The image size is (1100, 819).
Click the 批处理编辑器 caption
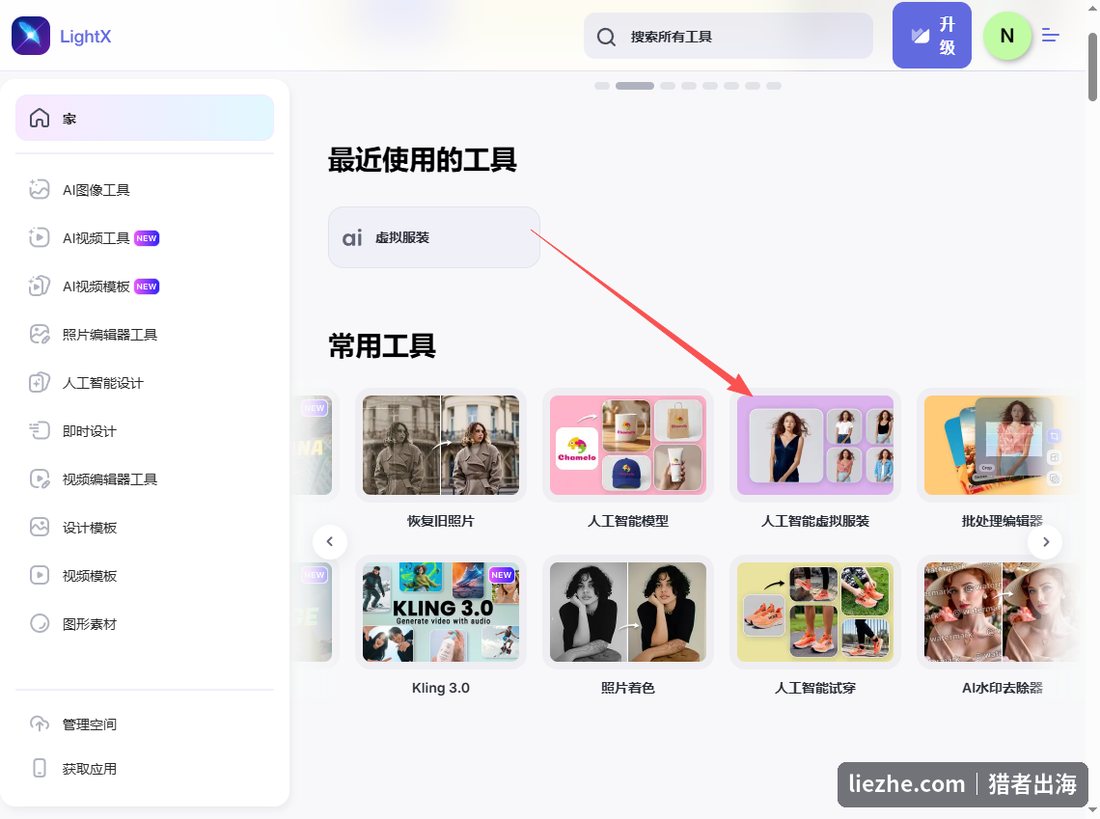coord(1002,521)
